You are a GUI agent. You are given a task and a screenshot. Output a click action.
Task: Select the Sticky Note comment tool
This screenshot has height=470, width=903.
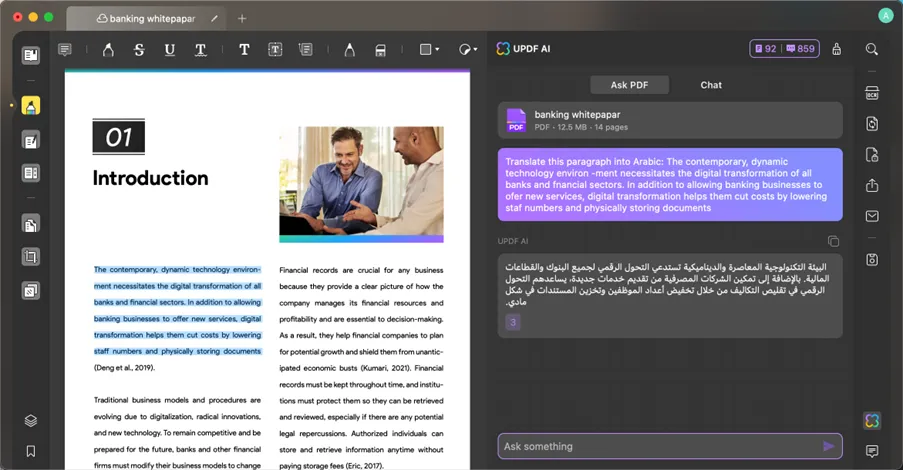[64, 50]
